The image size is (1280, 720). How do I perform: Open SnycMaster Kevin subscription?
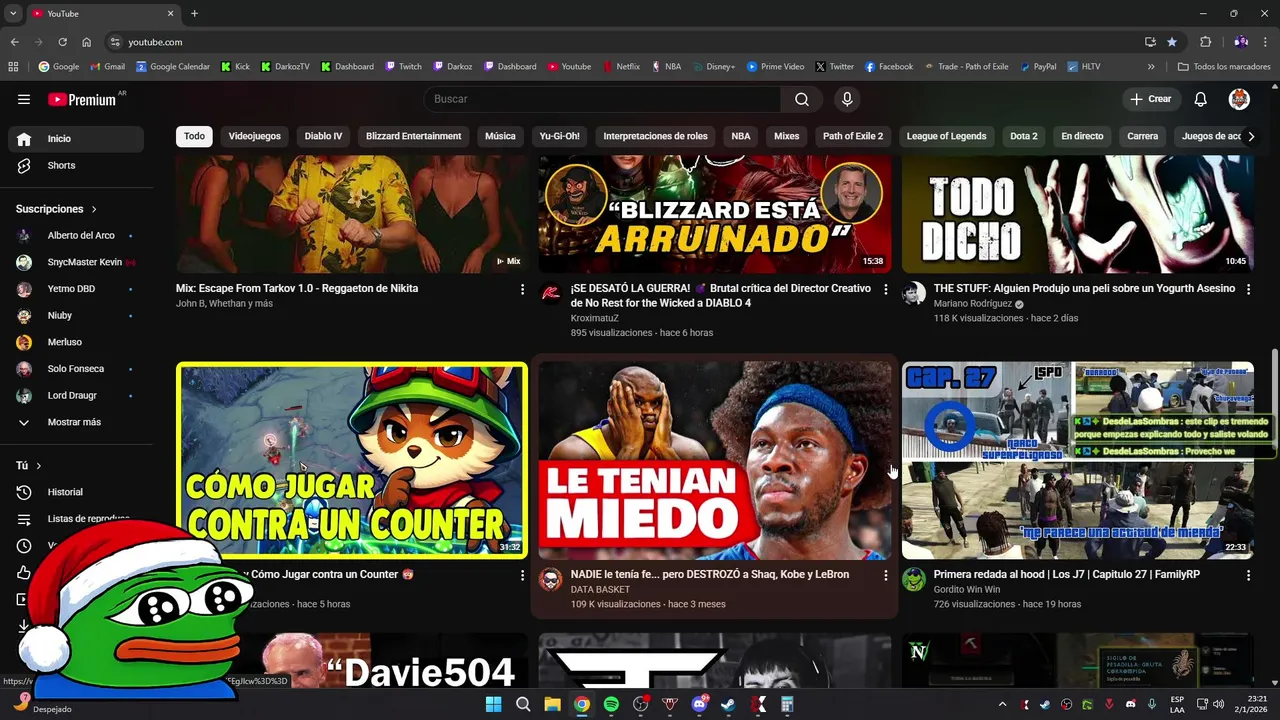click(x=76, y=262)
